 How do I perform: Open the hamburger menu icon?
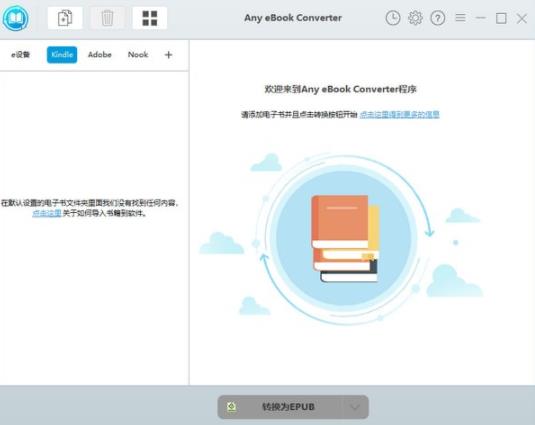pos(460,17)
